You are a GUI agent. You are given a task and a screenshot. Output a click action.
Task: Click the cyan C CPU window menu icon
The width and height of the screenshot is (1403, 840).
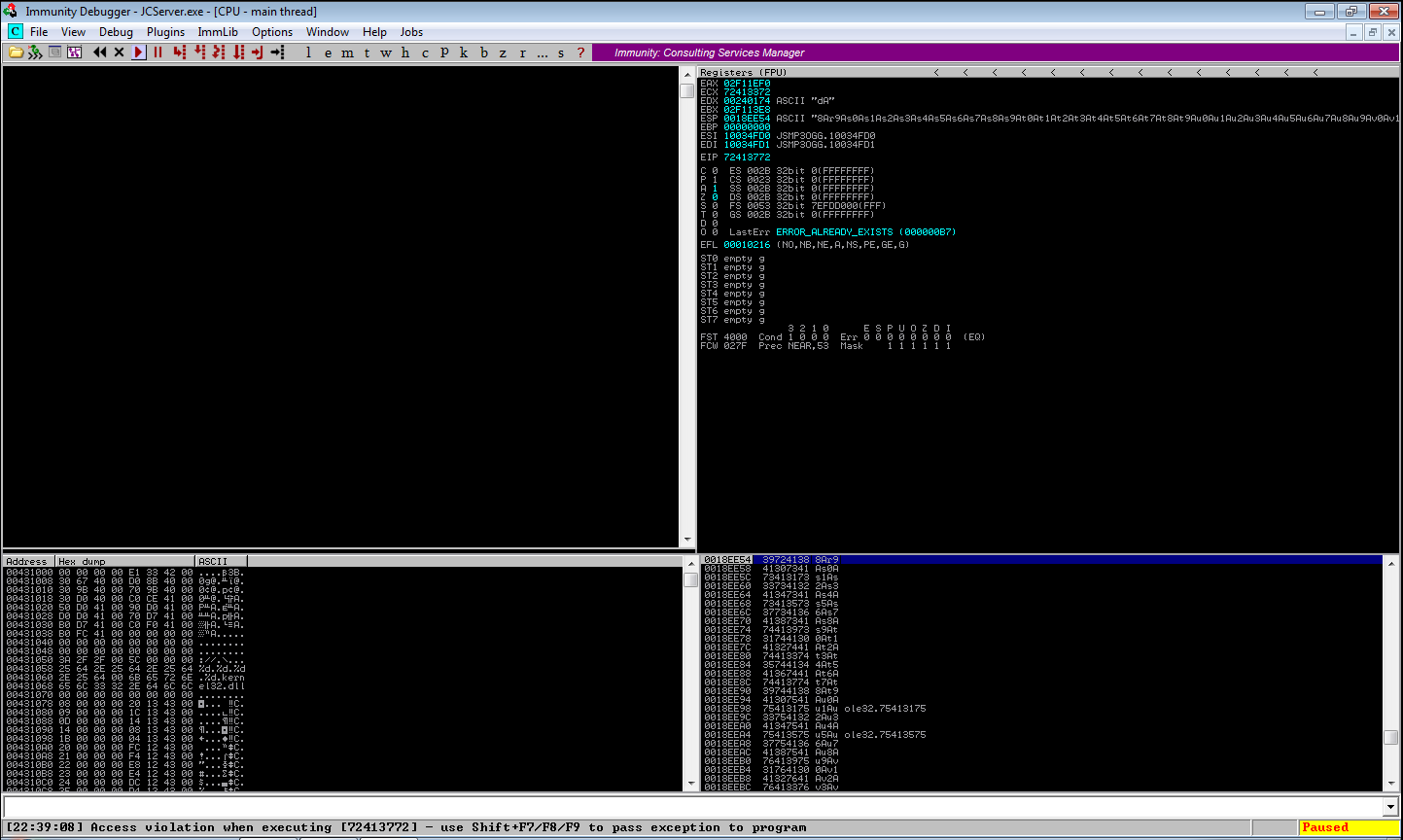point(16,32)
